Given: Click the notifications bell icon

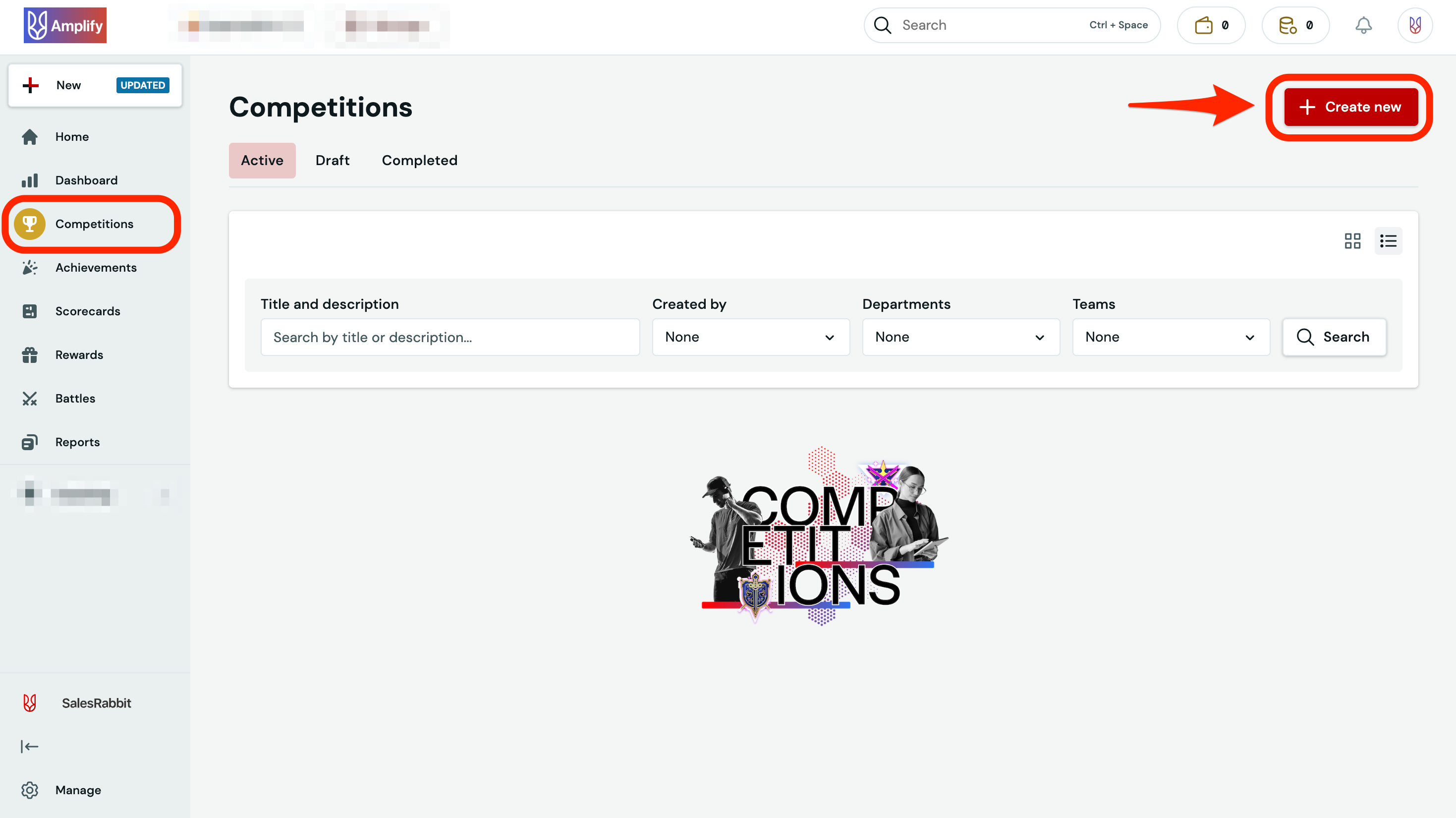Looking at the screenshot, I should click(1364, 25).
